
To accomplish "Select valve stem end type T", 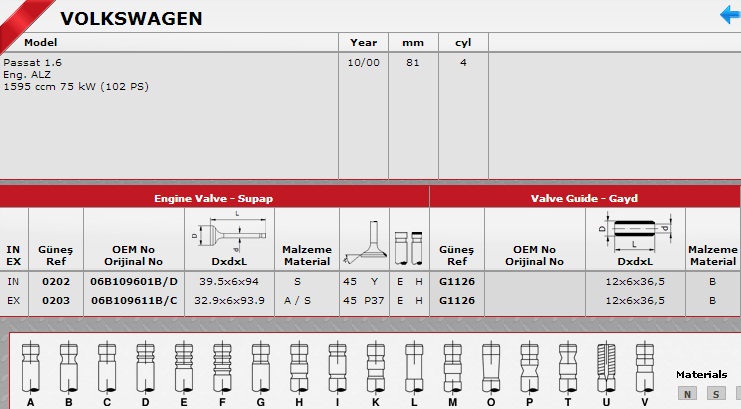I will pos(568,374).
